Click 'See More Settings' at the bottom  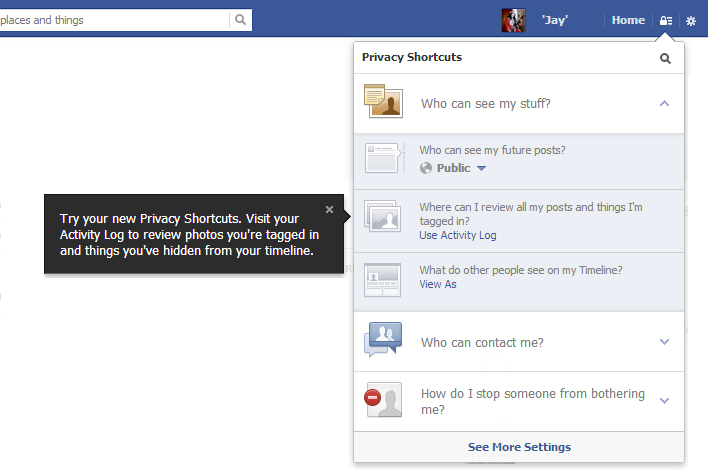[519, 447]
